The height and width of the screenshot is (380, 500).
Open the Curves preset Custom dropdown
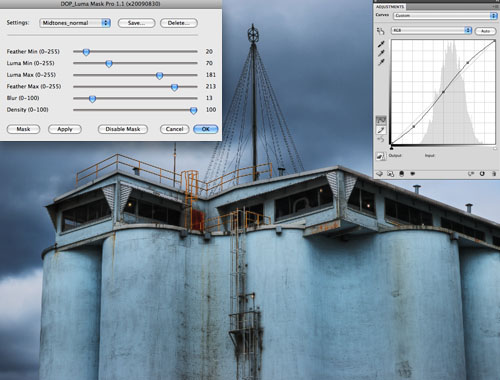pyautogui.click(x=445, y=16)
